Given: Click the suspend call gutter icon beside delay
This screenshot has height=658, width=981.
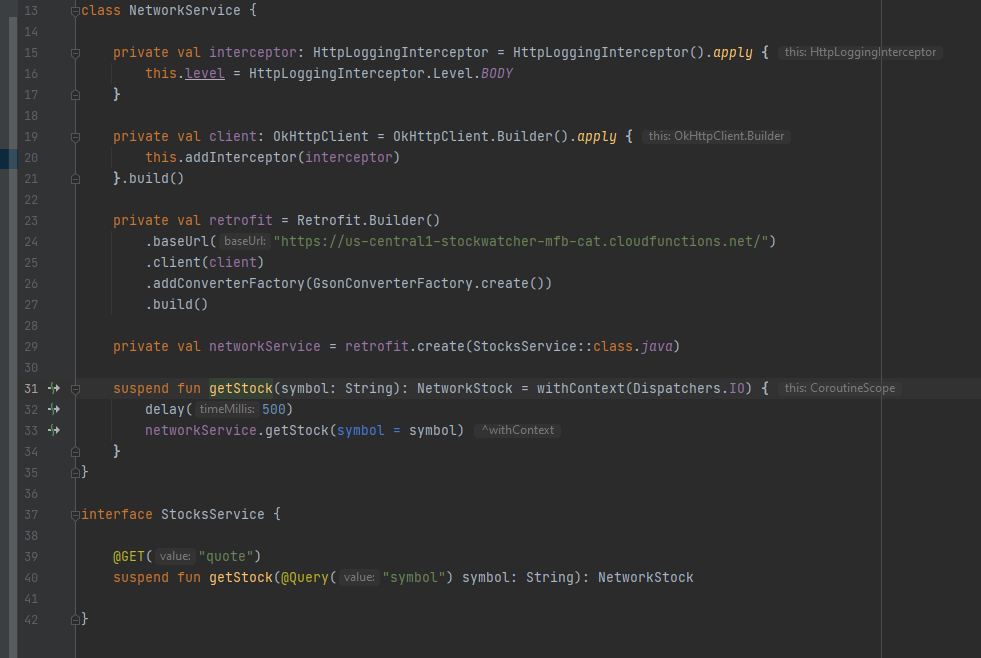Looking at the screenshot, I should [54, 409].
